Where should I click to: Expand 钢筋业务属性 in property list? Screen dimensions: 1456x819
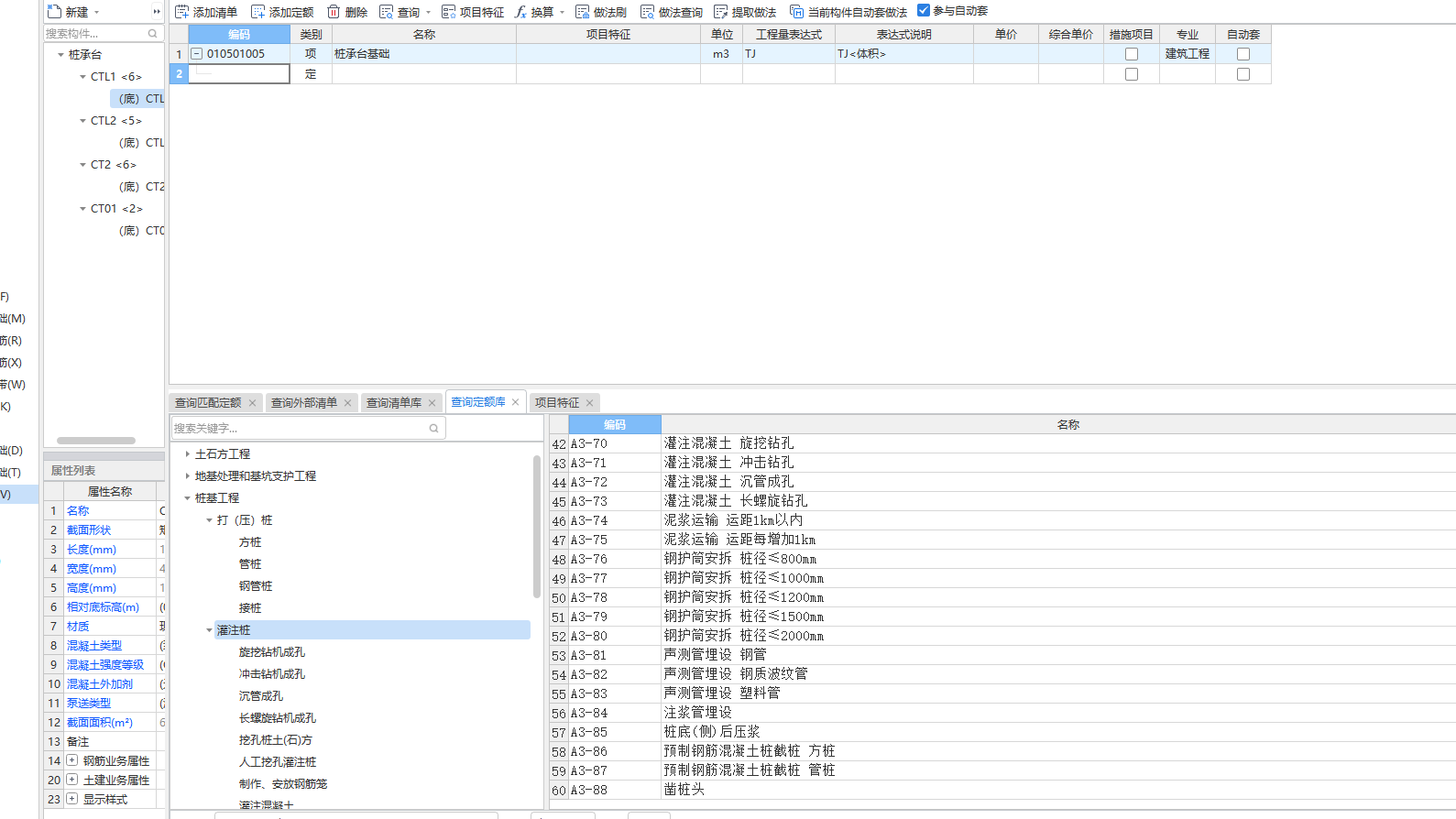71,760
